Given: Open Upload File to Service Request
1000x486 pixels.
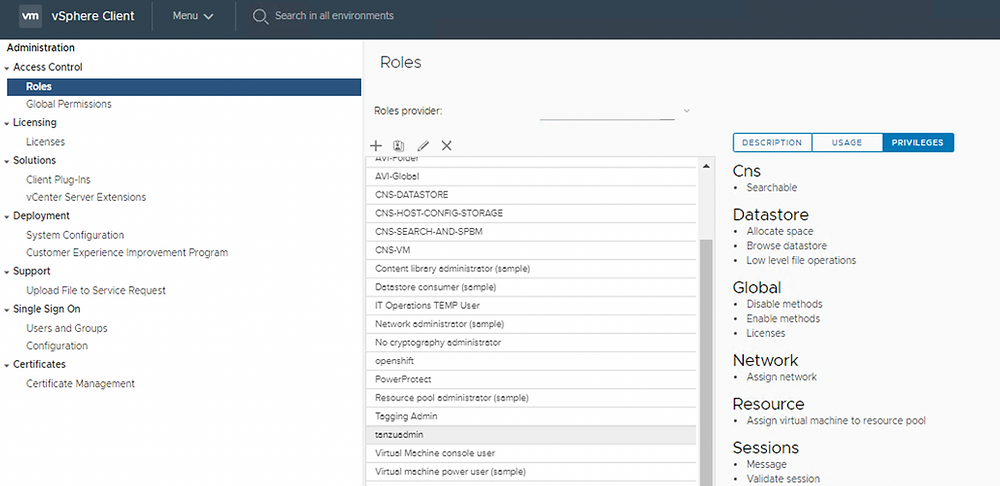Looking at the screenshot, I should [x=96, y=290].
